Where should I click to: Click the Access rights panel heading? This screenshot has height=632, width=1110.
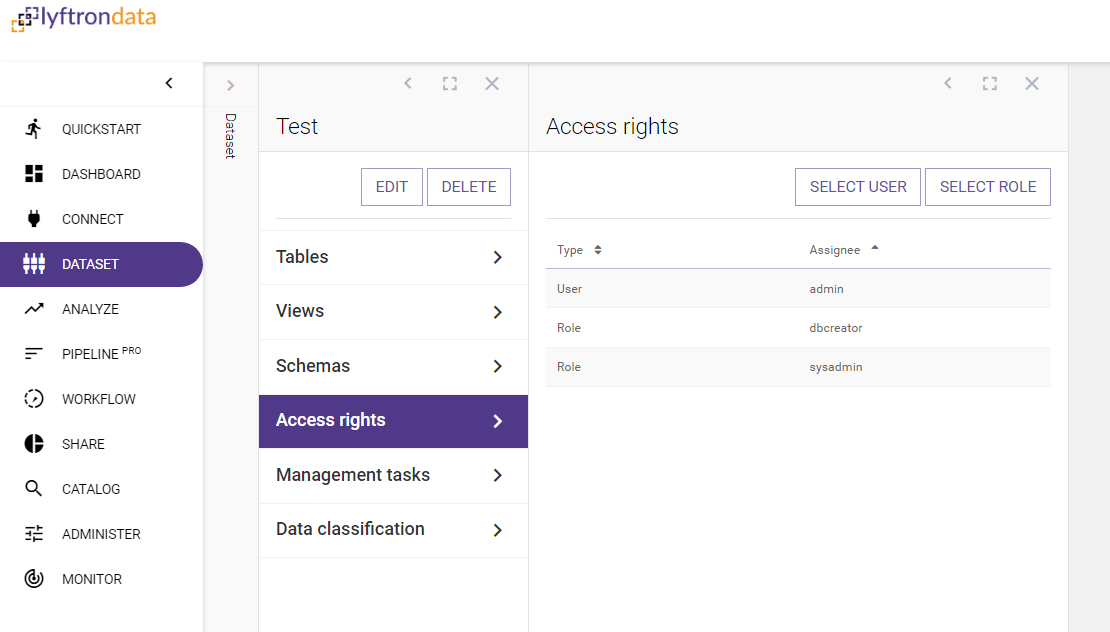pyautogui.click(x=612, y=127)
